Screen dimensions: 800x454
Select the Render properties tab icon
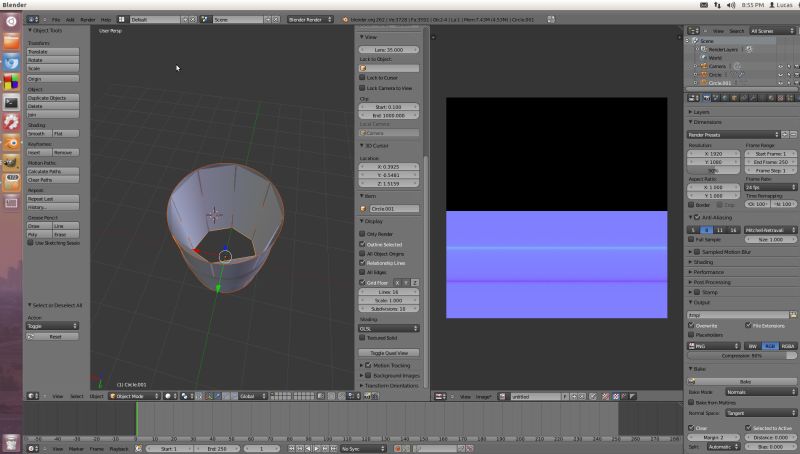coord(707,98)
